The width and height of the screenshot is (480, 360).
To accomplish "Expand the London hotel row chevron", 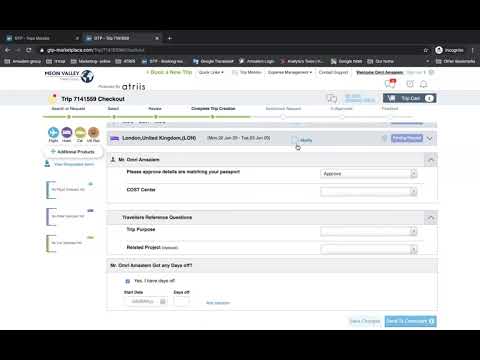I will [x=430, y=139].
